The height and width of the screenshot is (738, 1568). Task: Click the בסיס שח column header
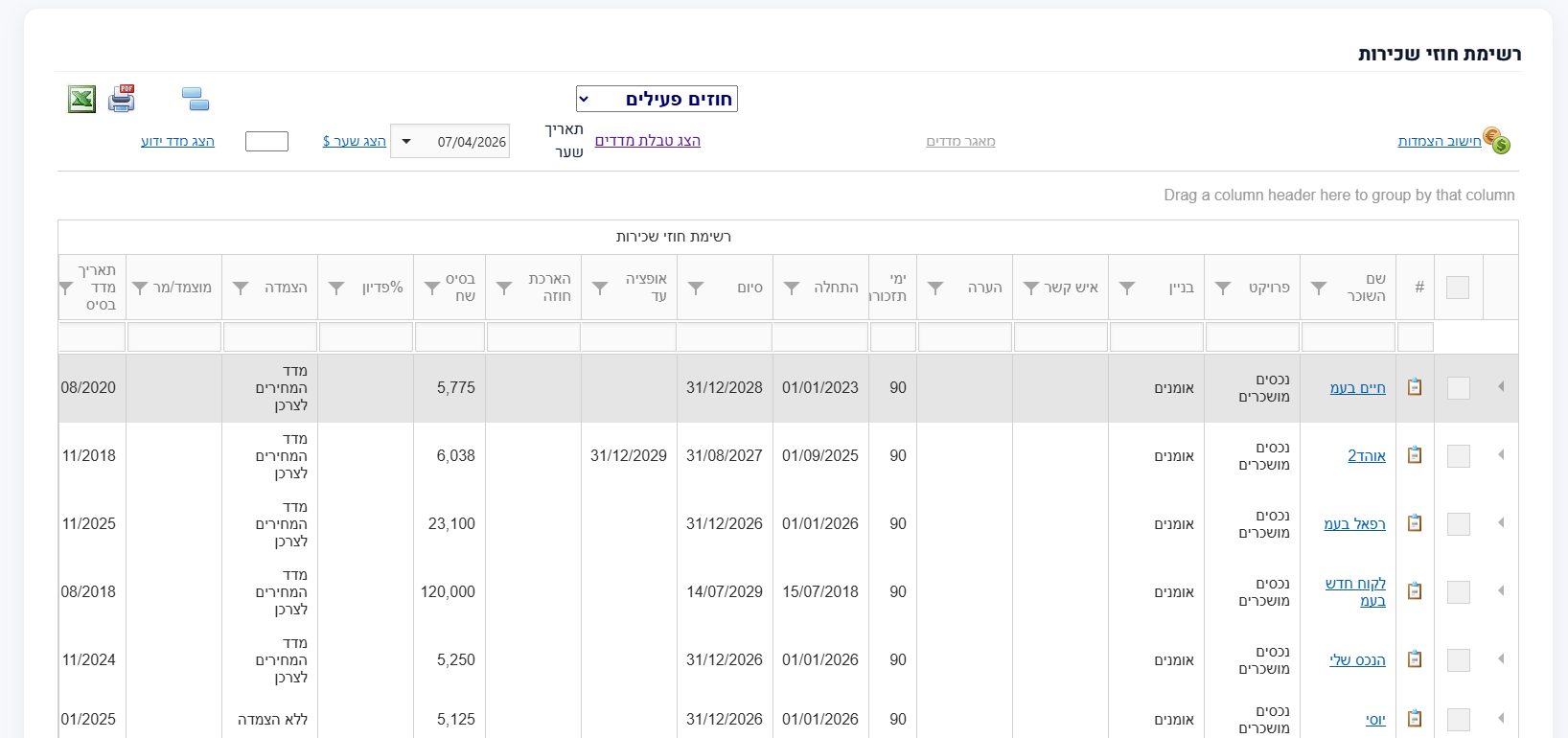point(460,288)
